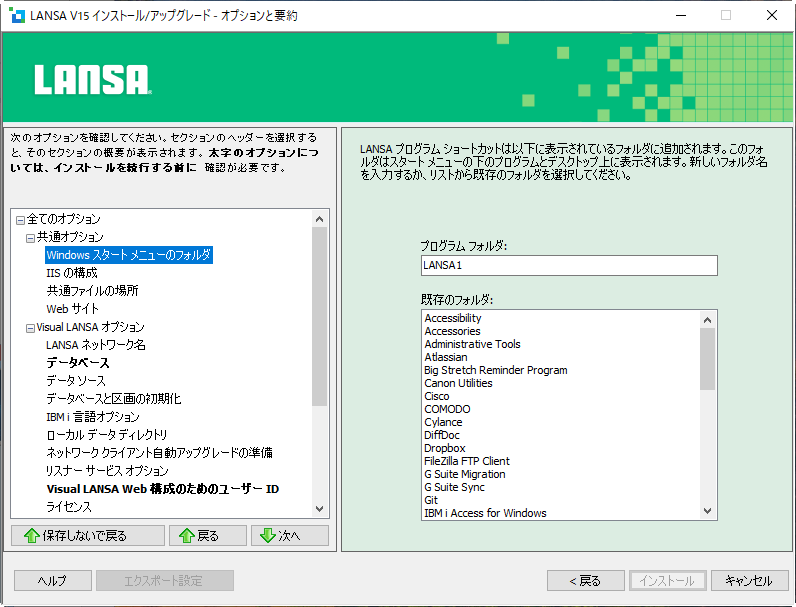
Task: Collapse the Visual LANSA オプション tree node
Action: 30,328
